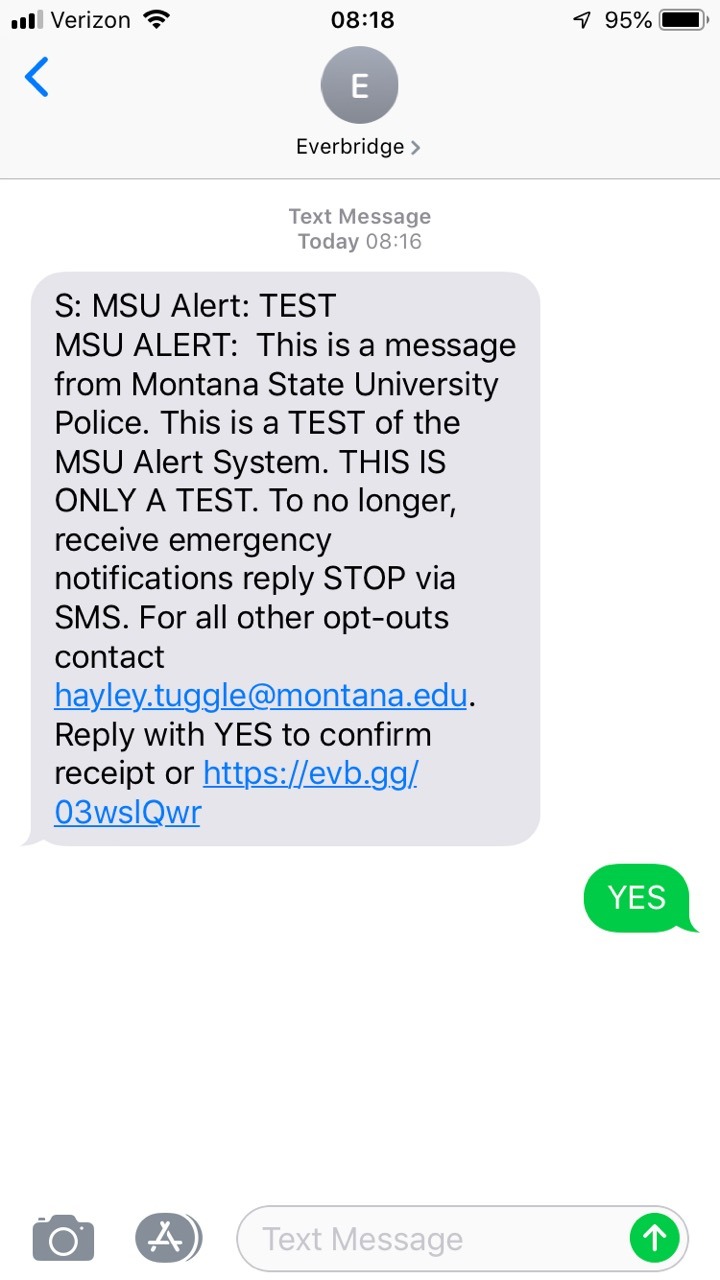Open the App Store apps drawer
Screen dimensions: 720x1280
pyautogui.click(x=167, y=1239)
